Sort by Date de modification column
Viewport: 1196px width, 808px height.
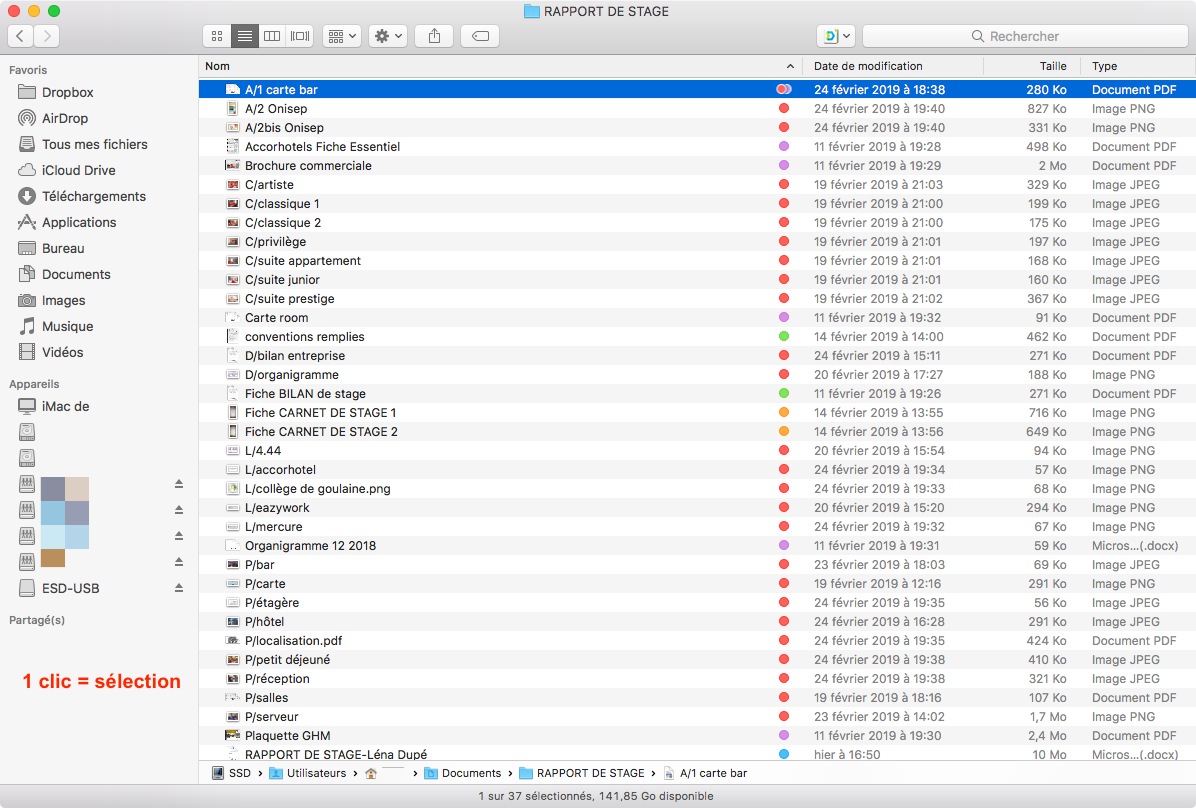pos(867,66)
